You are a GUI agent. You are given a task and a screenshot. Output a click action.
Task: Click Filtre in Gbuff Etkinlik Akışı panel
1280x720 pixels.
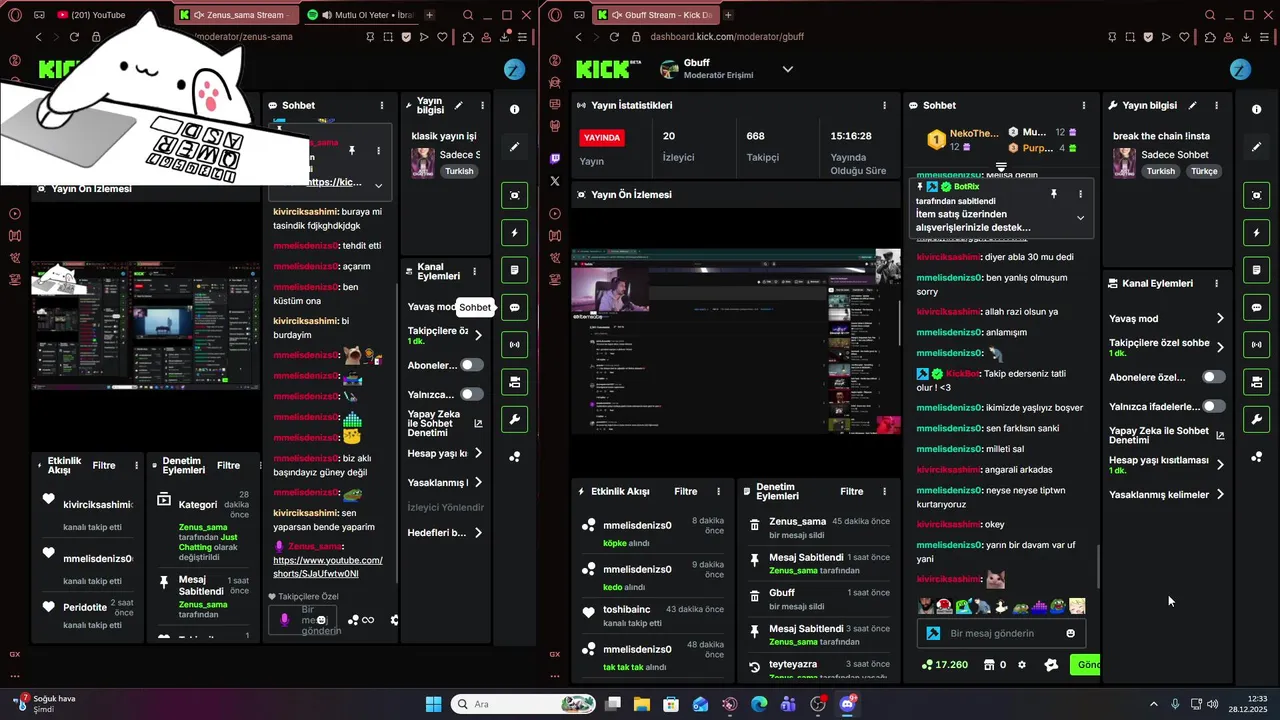(685, 491)
